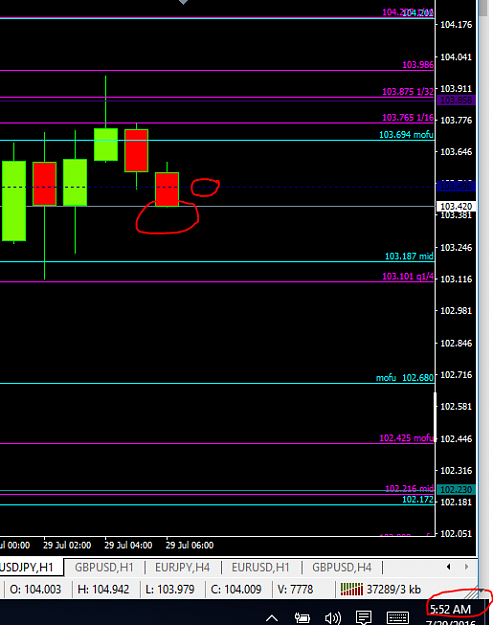Viewport: 493px width, 625px height.
Task: Click the 103.420 price tag on axis
Action: tap(456, 206)
